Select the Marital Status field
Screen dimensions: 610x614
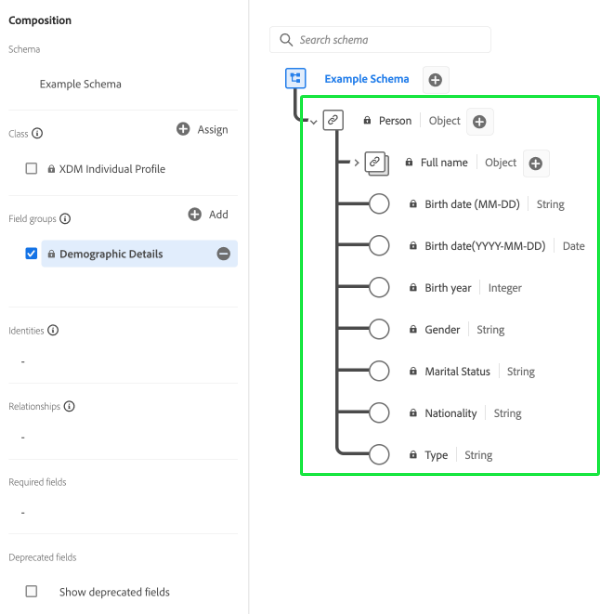point(457,372)
